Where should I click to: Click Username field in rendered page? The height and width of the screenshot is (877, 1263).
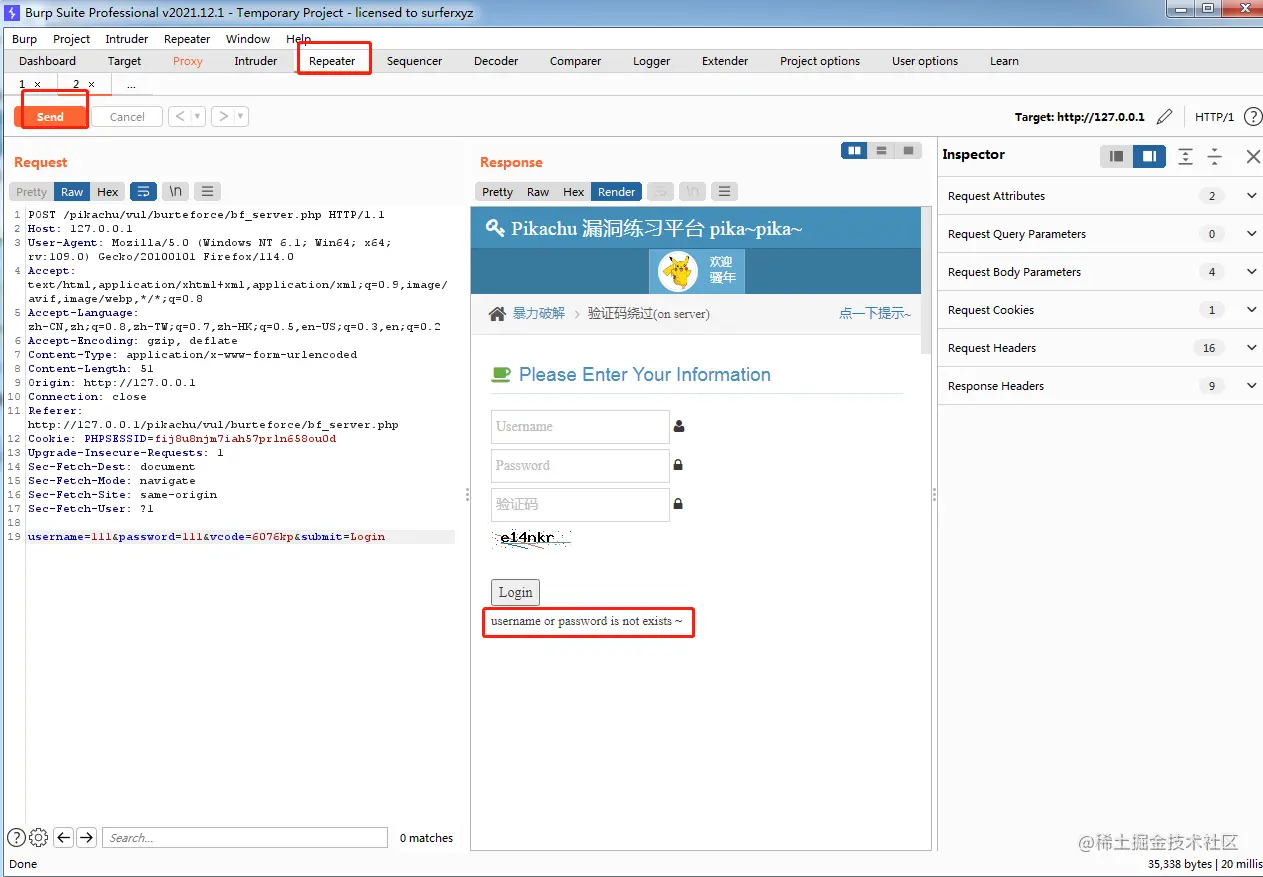coord(580,426)
